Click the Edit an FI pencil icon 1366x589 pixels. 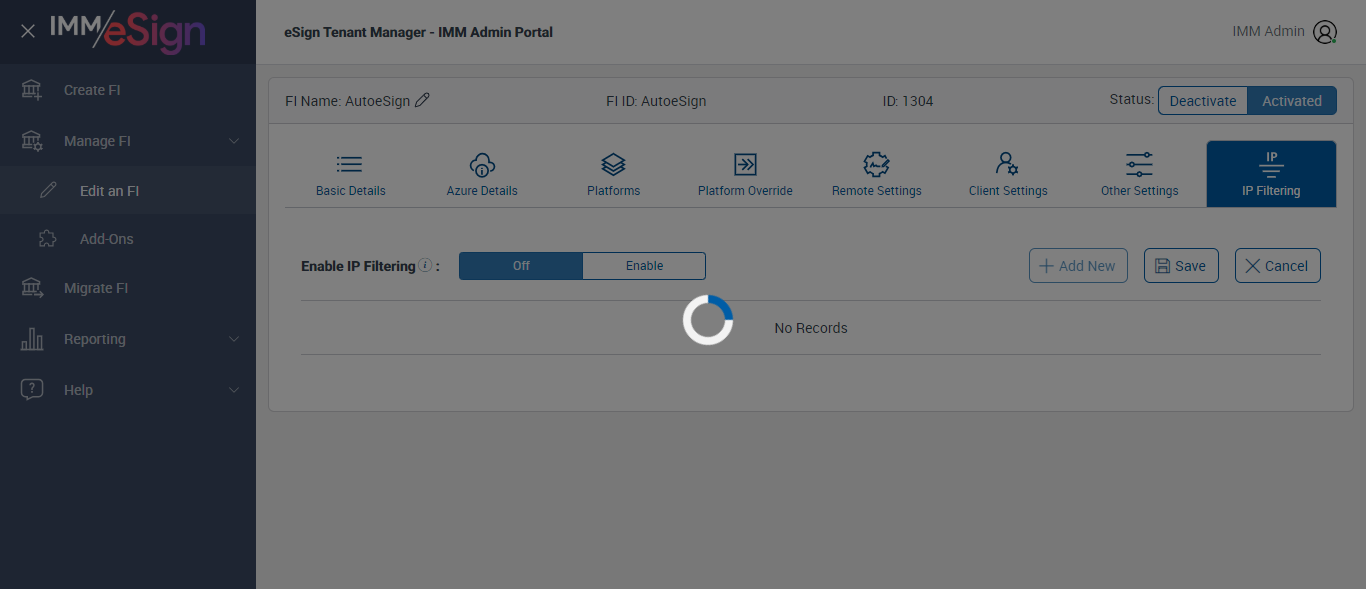48,190
